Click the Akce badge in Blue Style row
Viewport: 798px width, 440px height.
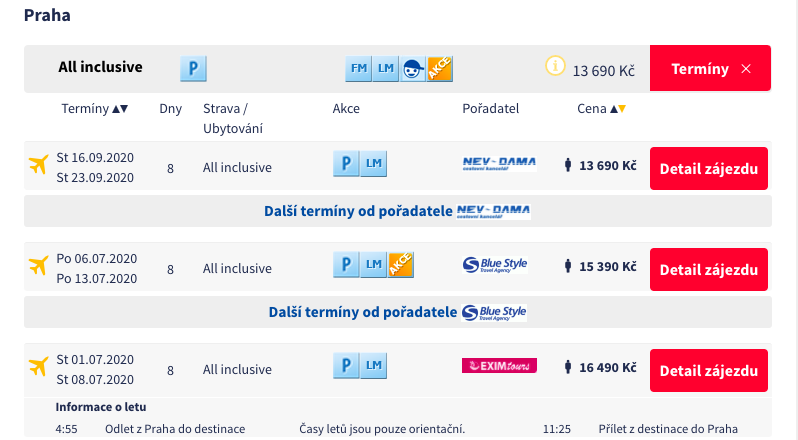tap(400, 265)
